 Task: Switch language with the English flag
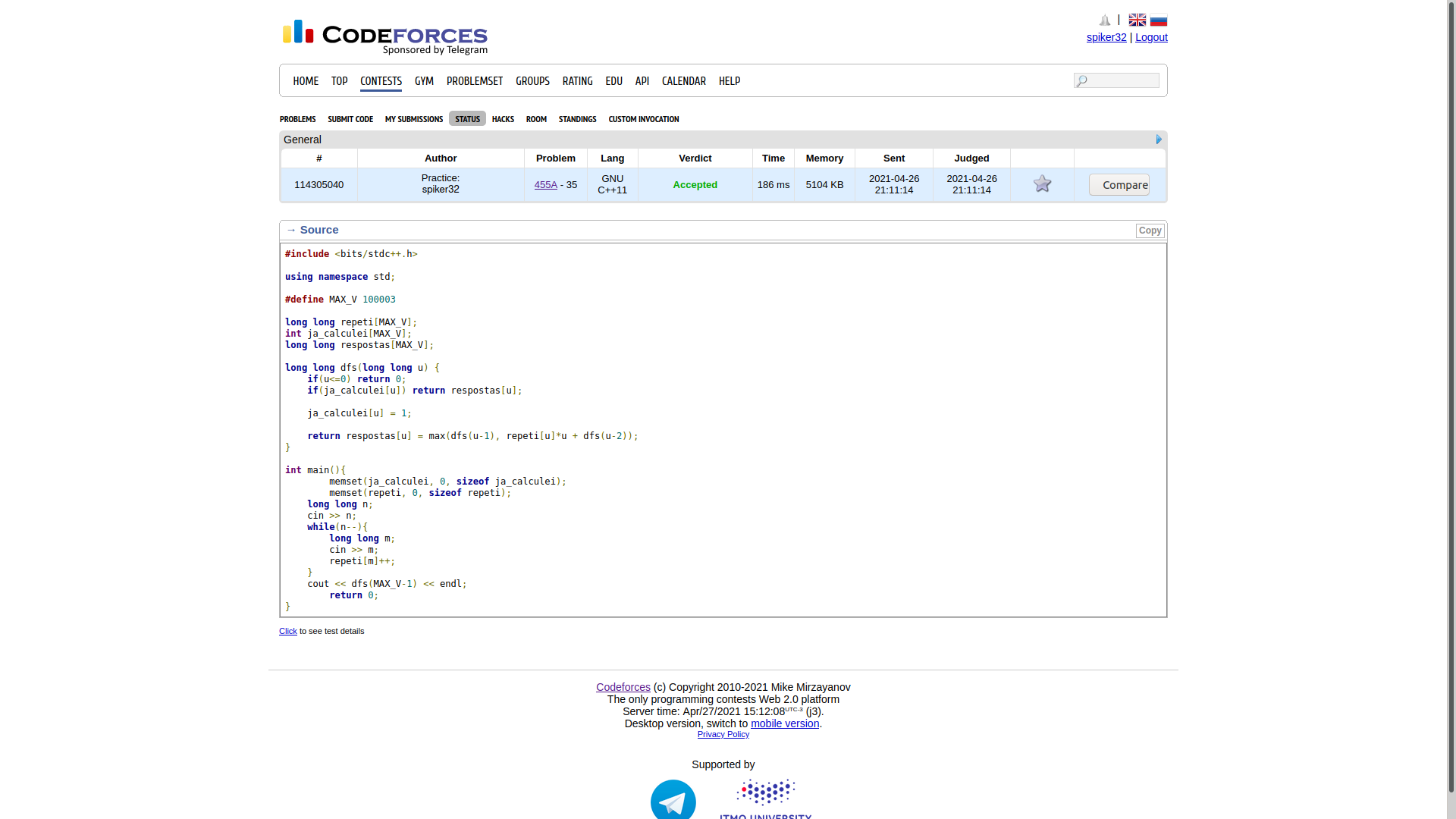(1137, 20)
